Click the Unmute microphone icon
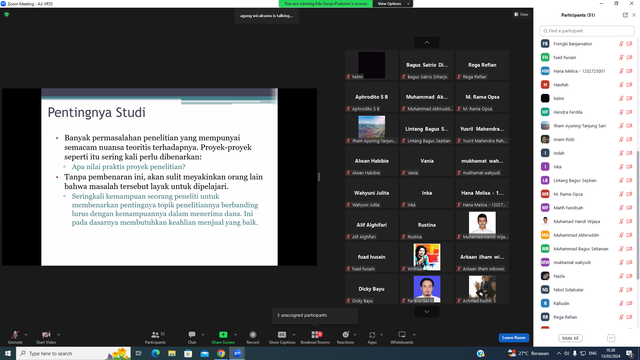 (x=15, y=335)
